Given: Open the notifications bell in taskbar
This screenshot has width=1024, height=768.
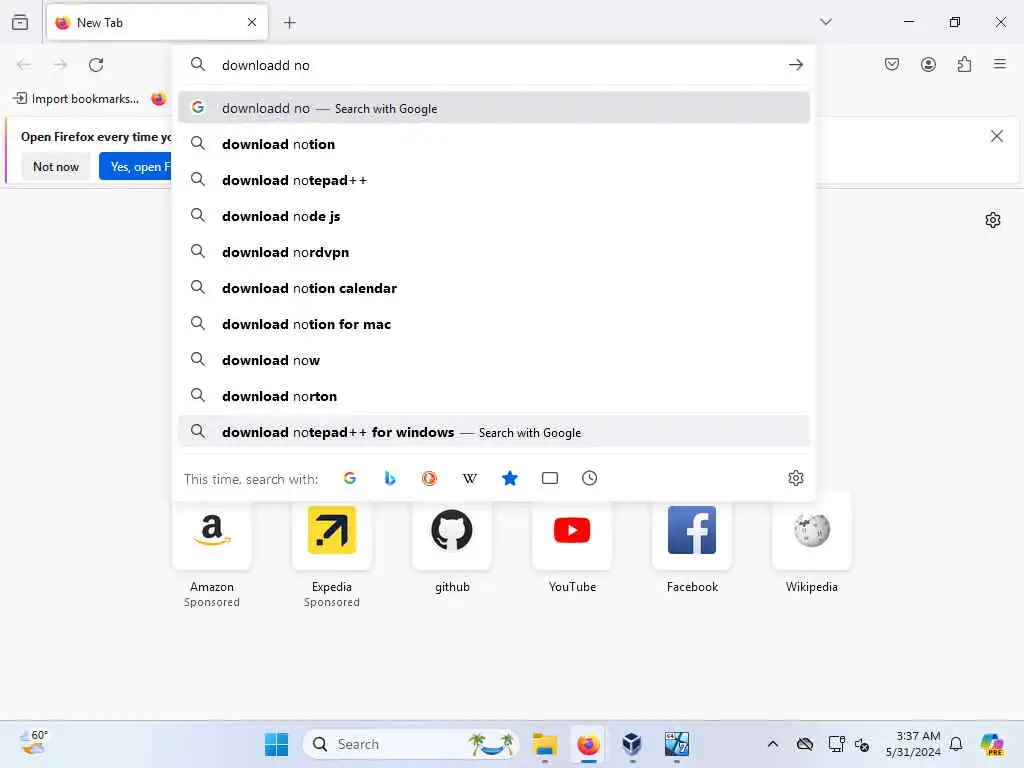Looking at the screenshot, I should (956, 744).
